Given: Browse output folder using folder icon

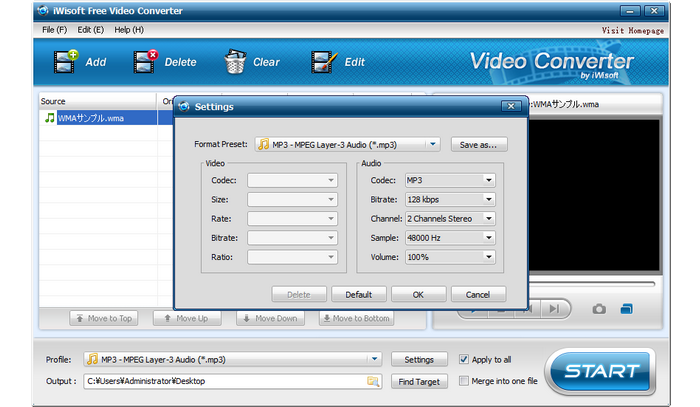Looking at the screenshot, I should point(373,381).
